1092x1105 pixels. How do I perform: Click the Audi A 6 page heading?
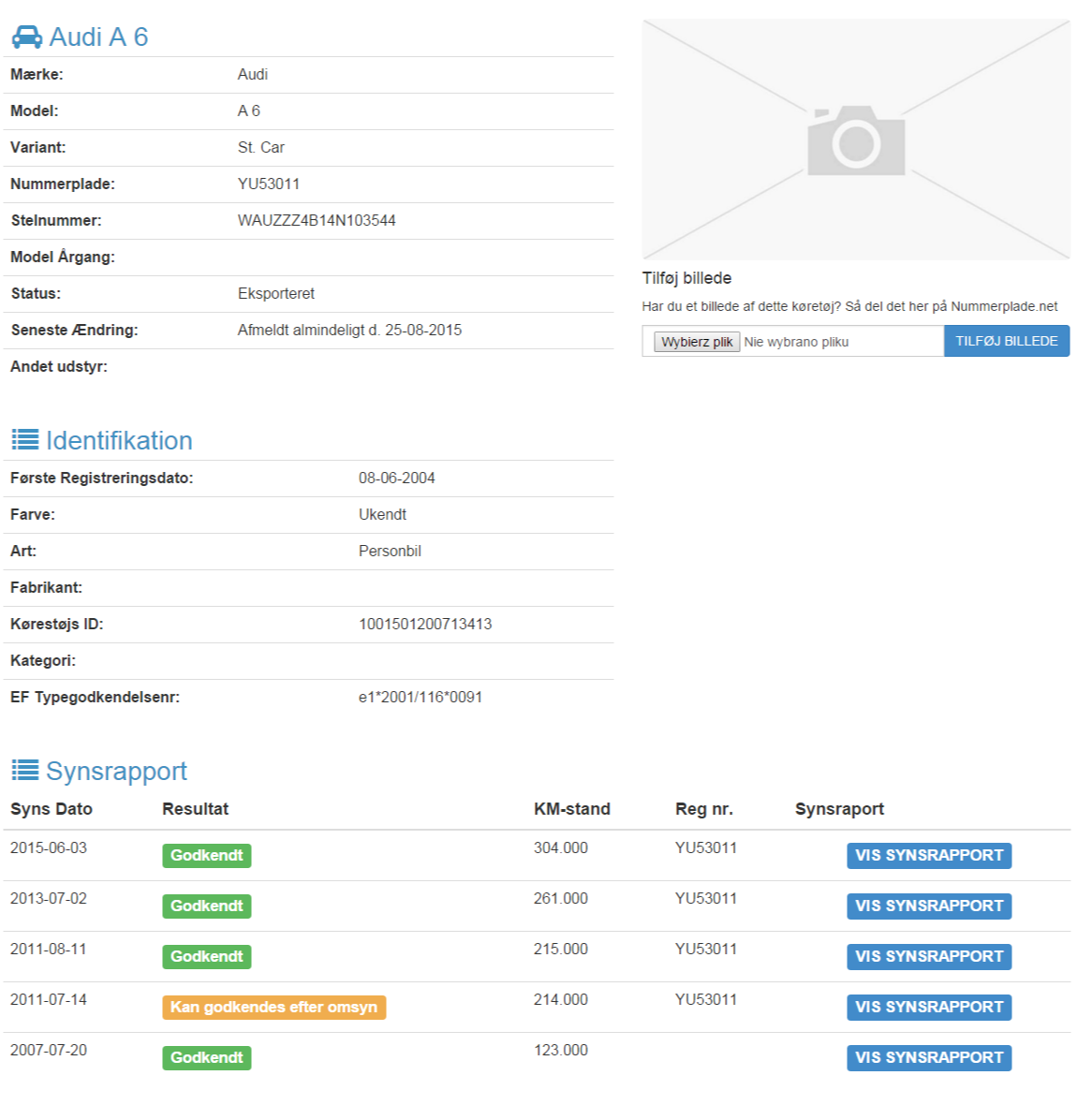98,37
